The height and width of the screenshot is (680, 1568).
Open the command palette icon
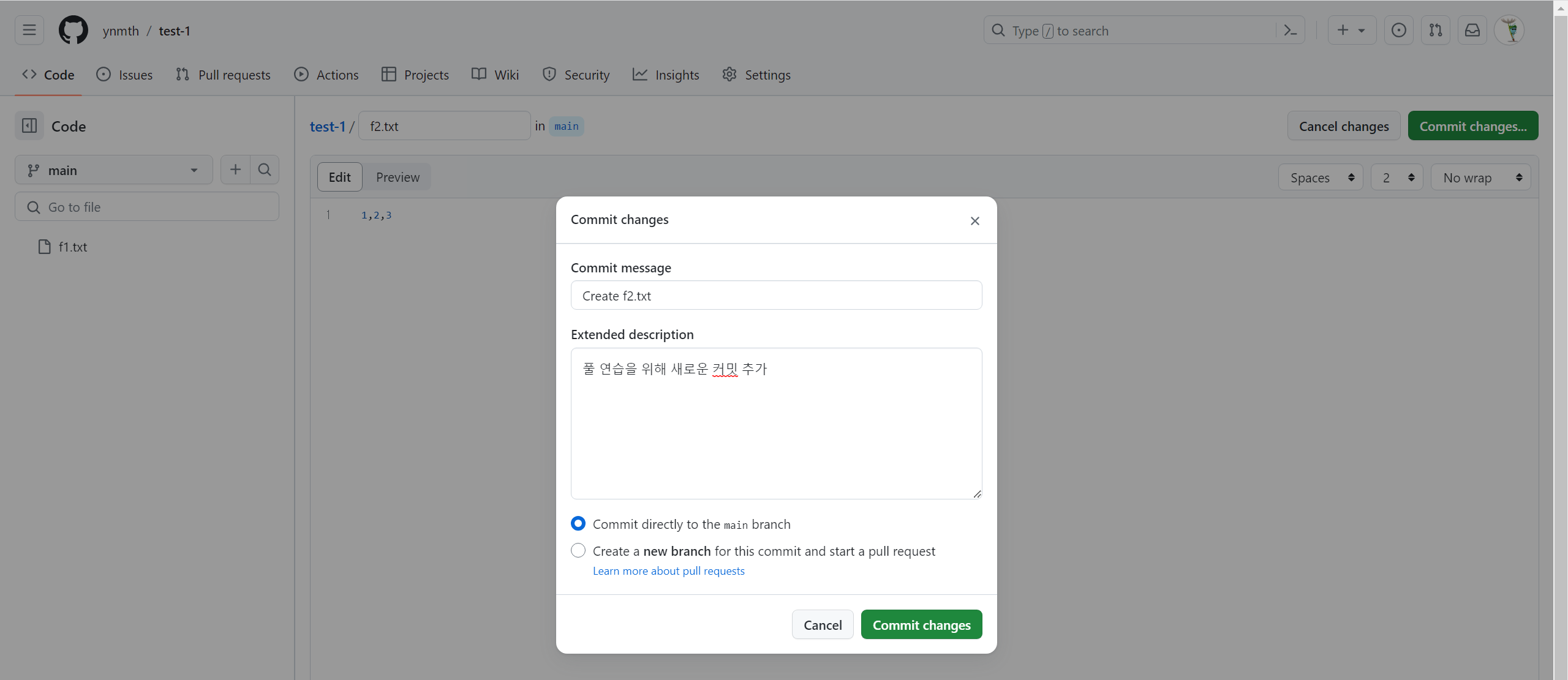[x=1290, y=30]
